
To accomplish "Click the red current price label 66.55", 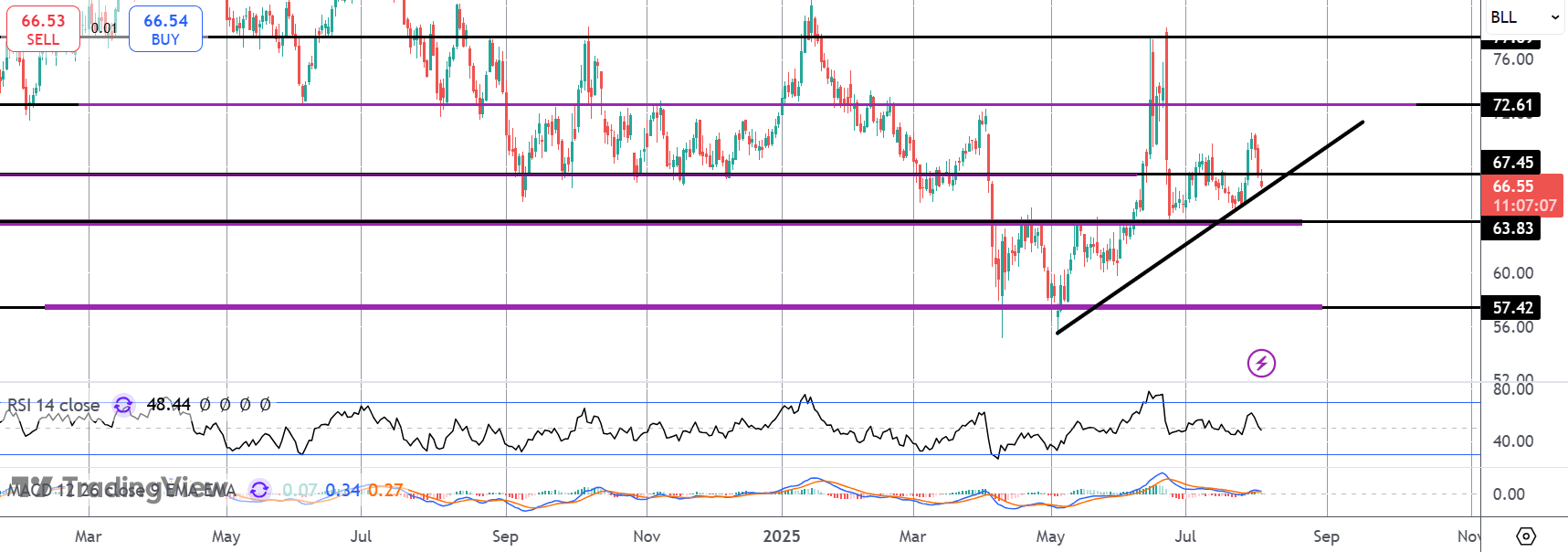I will click(x=1522, y=196).
